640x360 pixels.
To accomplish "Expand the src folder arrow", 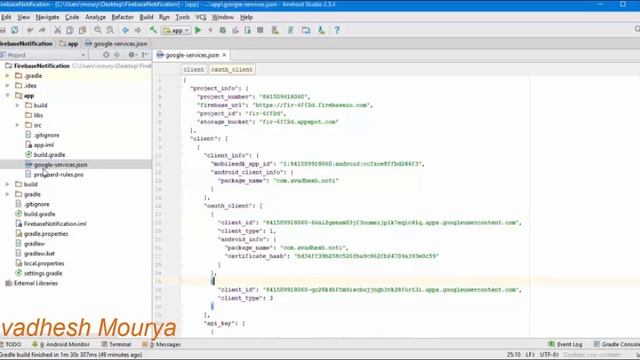I will point(18,125).
